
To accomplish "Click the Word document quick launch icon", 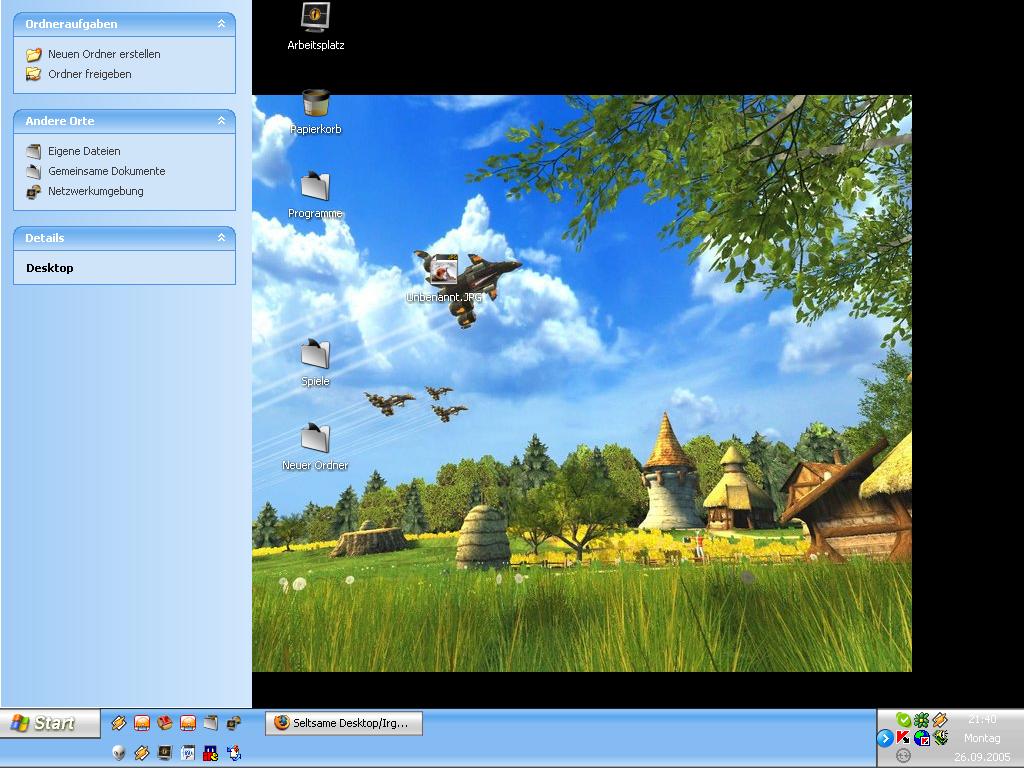I will [188, 753].
